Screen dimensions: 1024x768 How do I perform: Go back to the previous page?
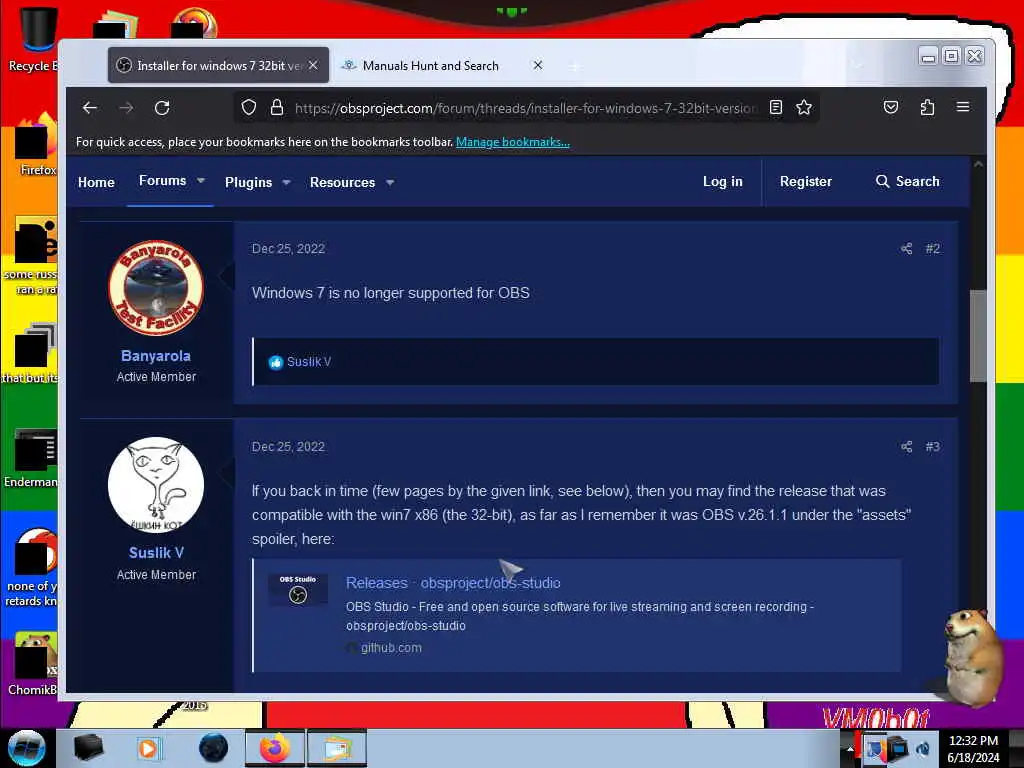90,108
